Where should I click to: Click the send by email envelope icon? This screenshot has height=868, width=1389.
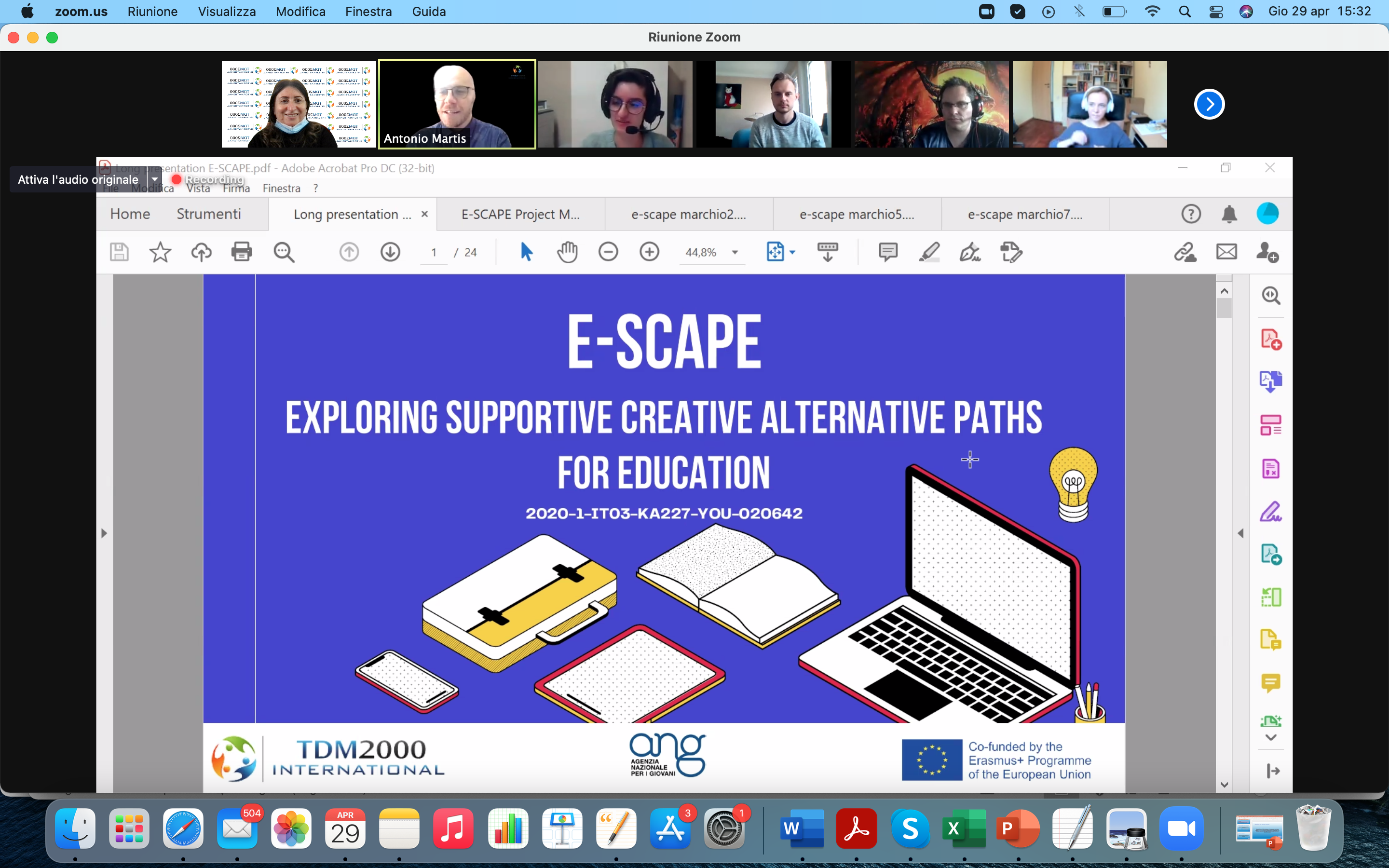coord(1226,252)
